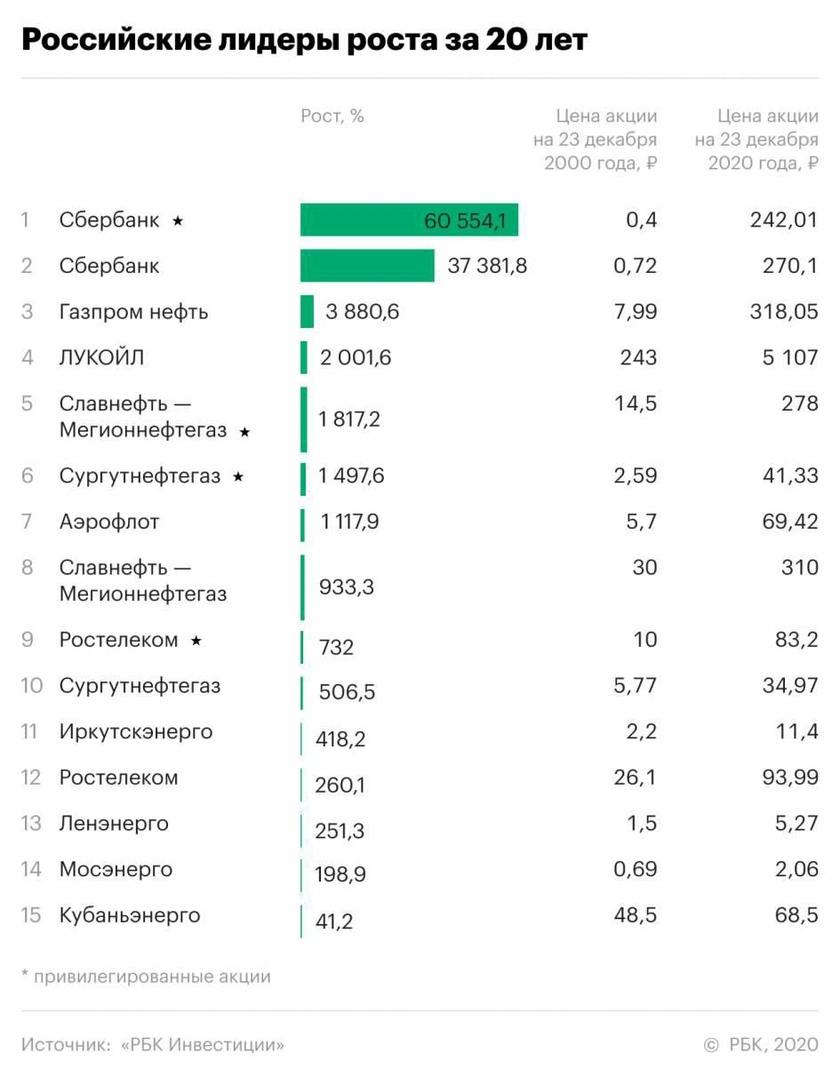The image size is (840, 1077).
Task: Click the star beside Ростелеком in row 9
Action: pyautogui.click(x=196, y=640)
